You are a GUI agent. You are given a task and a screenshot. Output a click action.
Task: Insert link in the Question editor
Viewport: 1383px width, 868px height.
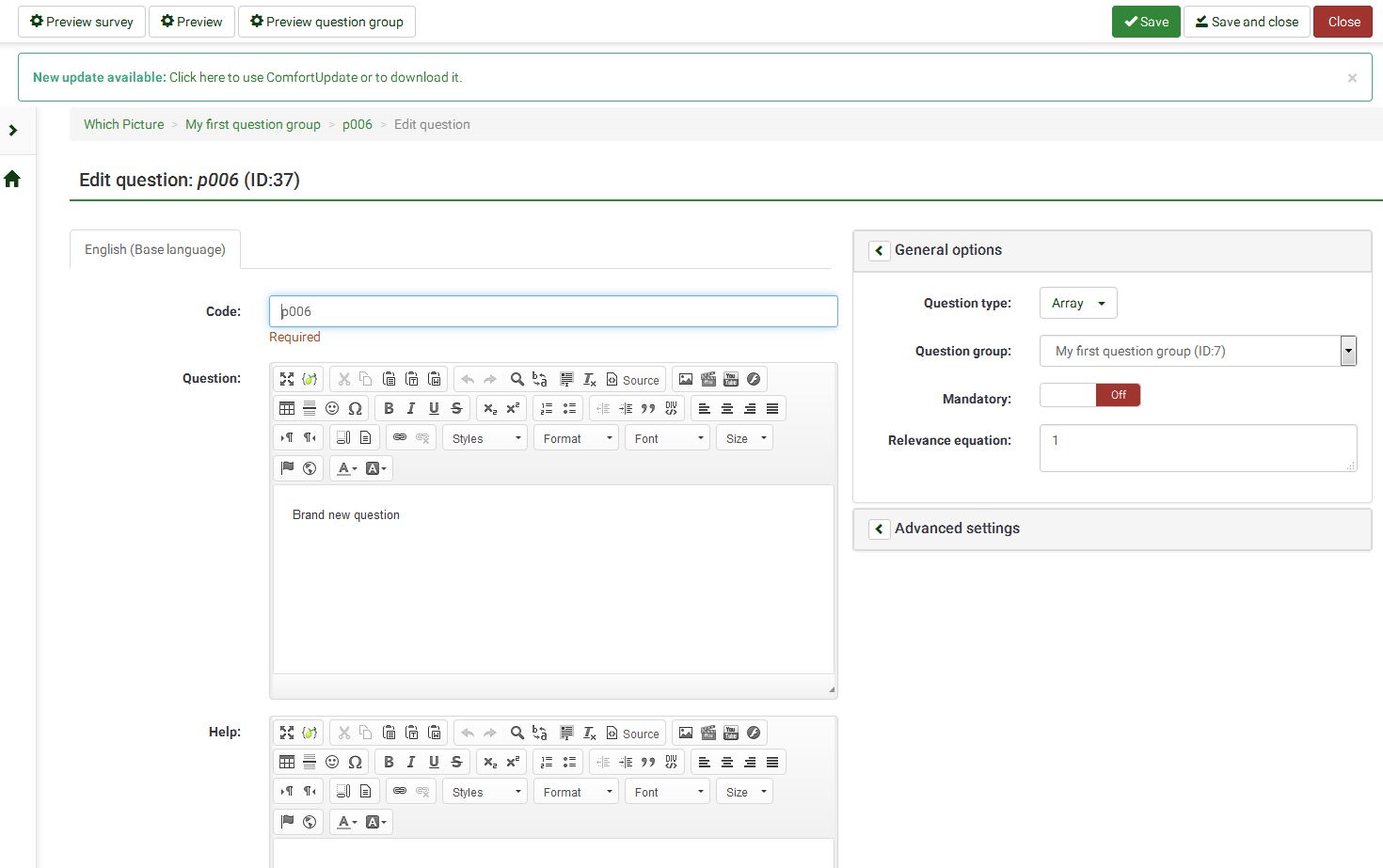point(400,437)
